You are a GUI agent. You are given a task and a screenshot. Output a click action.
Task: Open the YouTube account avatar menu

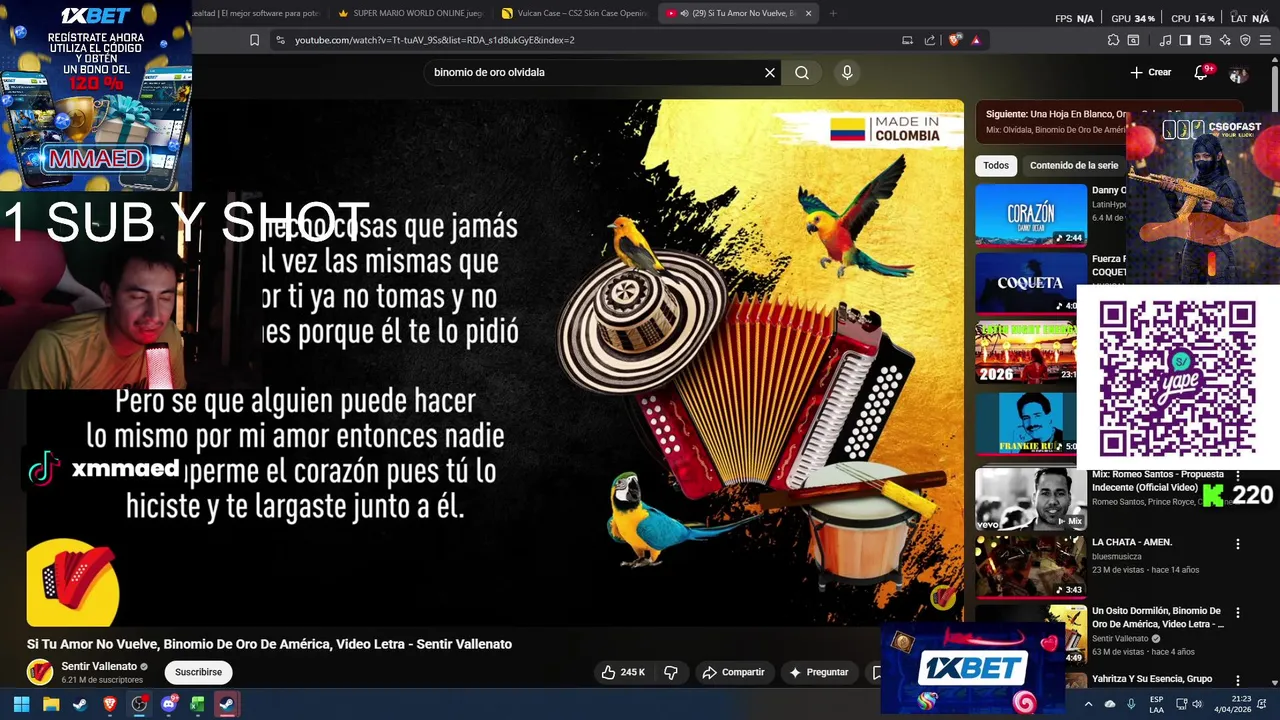pyautogui.click(x=1238, y=74)
